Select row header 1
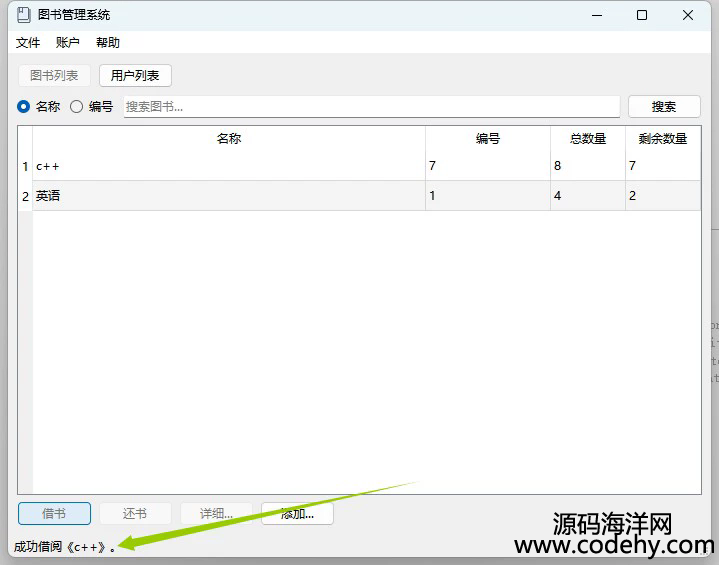This screenshot has height=565, width=719. pos(25,166)
